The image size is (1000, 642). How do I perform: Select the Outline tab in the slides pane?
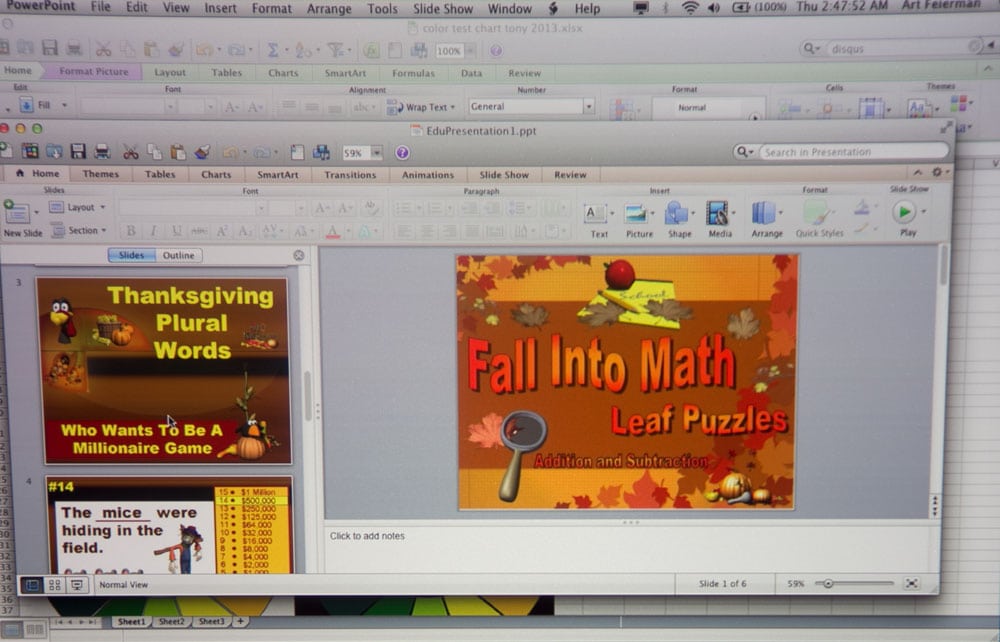(x=179, y=255)
